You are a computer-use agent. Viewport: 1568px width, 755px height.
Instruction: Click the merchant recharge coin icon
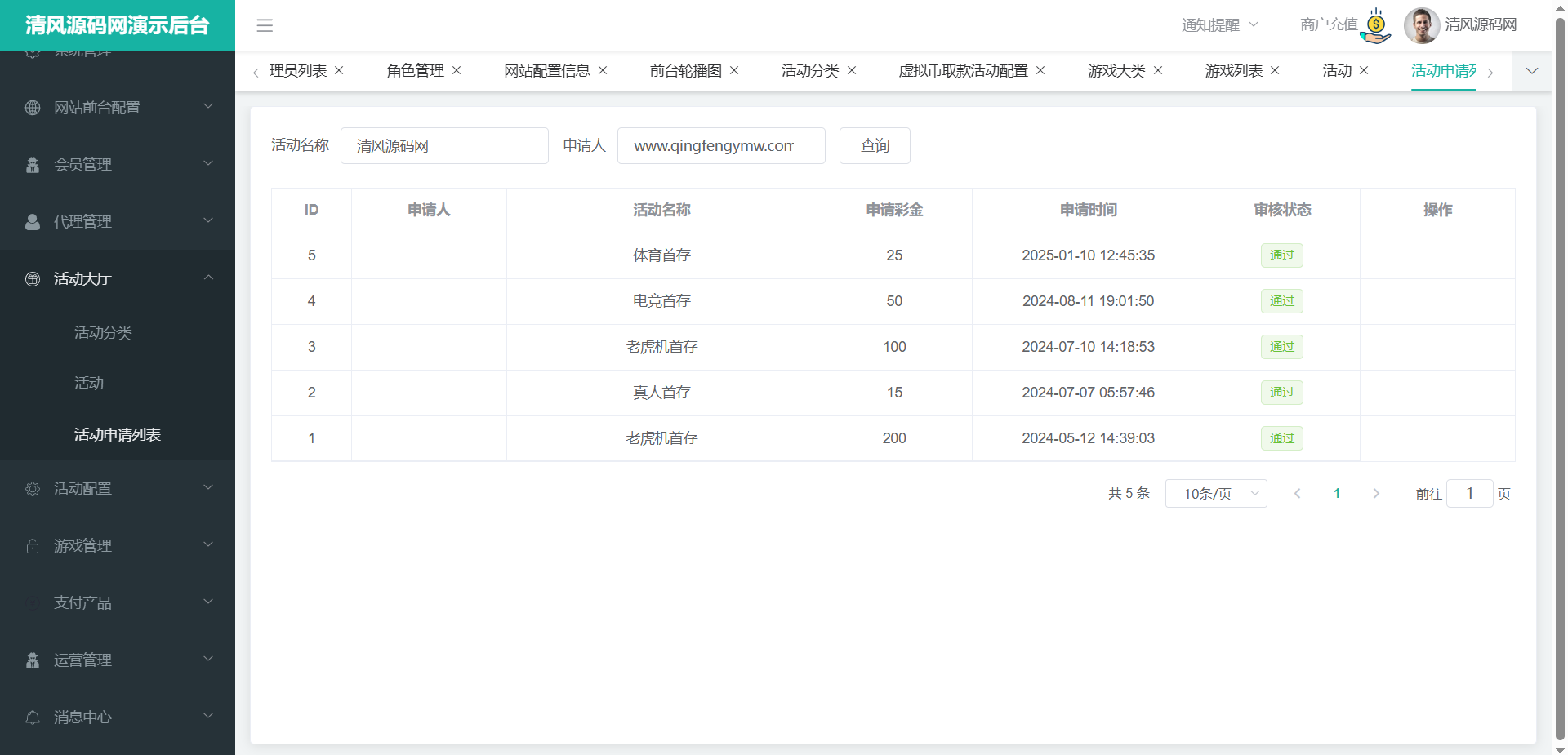(x=1376, y=26)
